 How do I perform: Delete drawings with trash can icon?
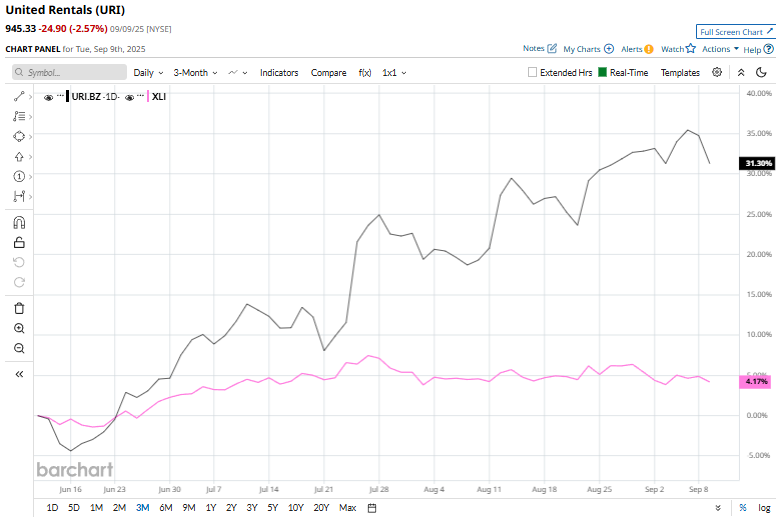point(19,308)
